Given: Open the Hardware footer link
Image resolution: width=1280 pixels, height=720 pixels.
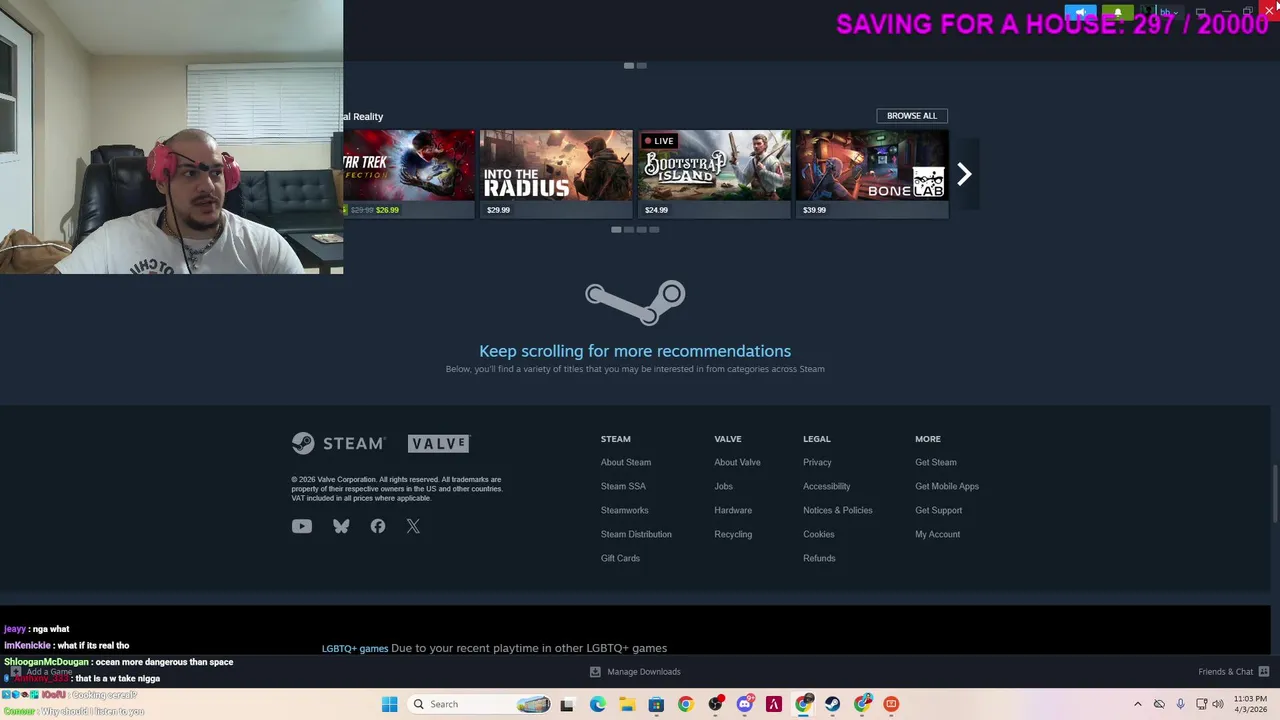Looking at the screenshot, I should (733, 510).
